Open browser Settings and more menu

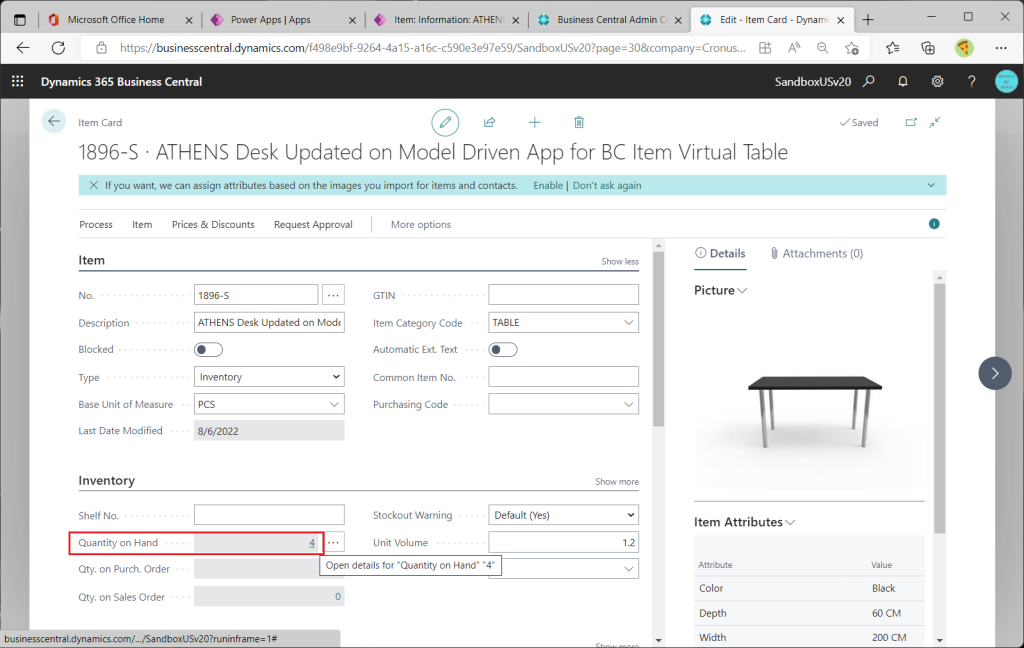[x=1001, y=48]
